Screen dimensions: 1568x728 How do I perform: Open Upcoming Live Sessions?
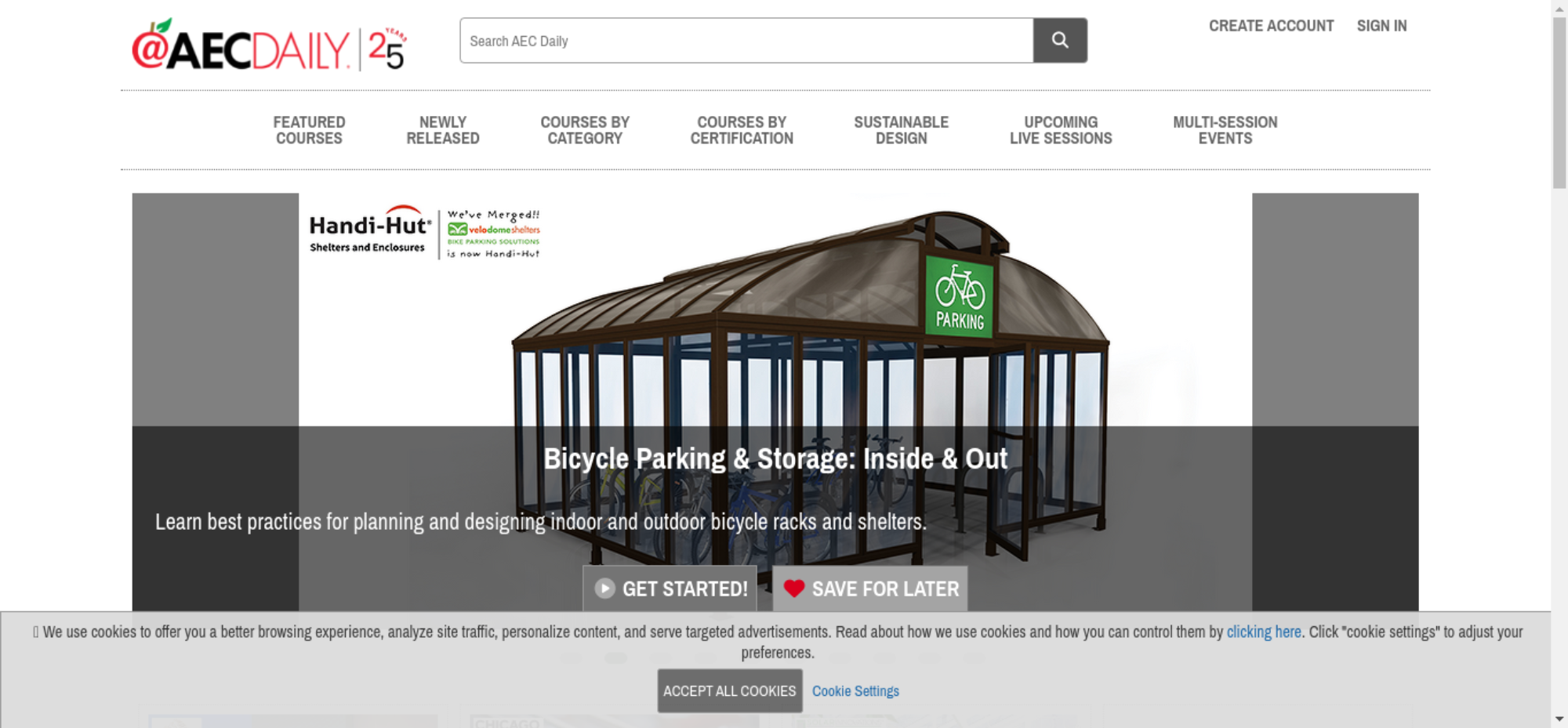[1061, 130]
